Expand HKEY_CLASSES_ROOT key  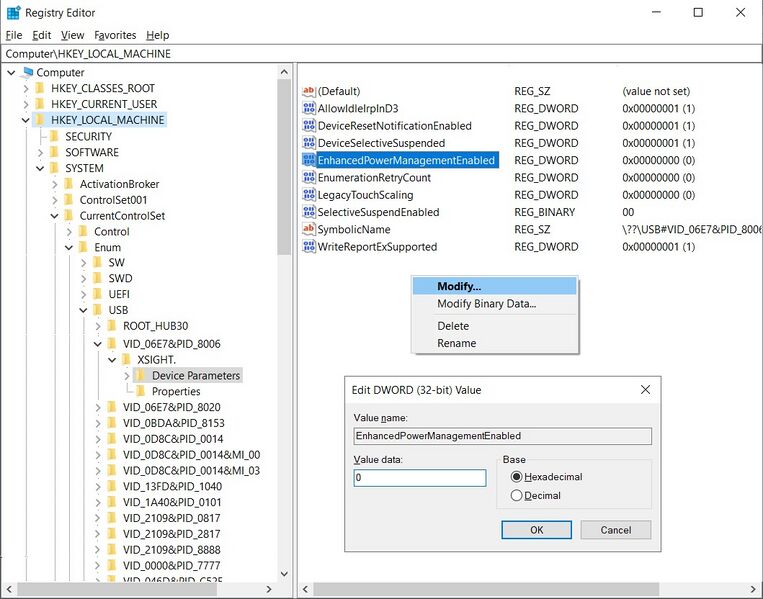click(26, 89)
